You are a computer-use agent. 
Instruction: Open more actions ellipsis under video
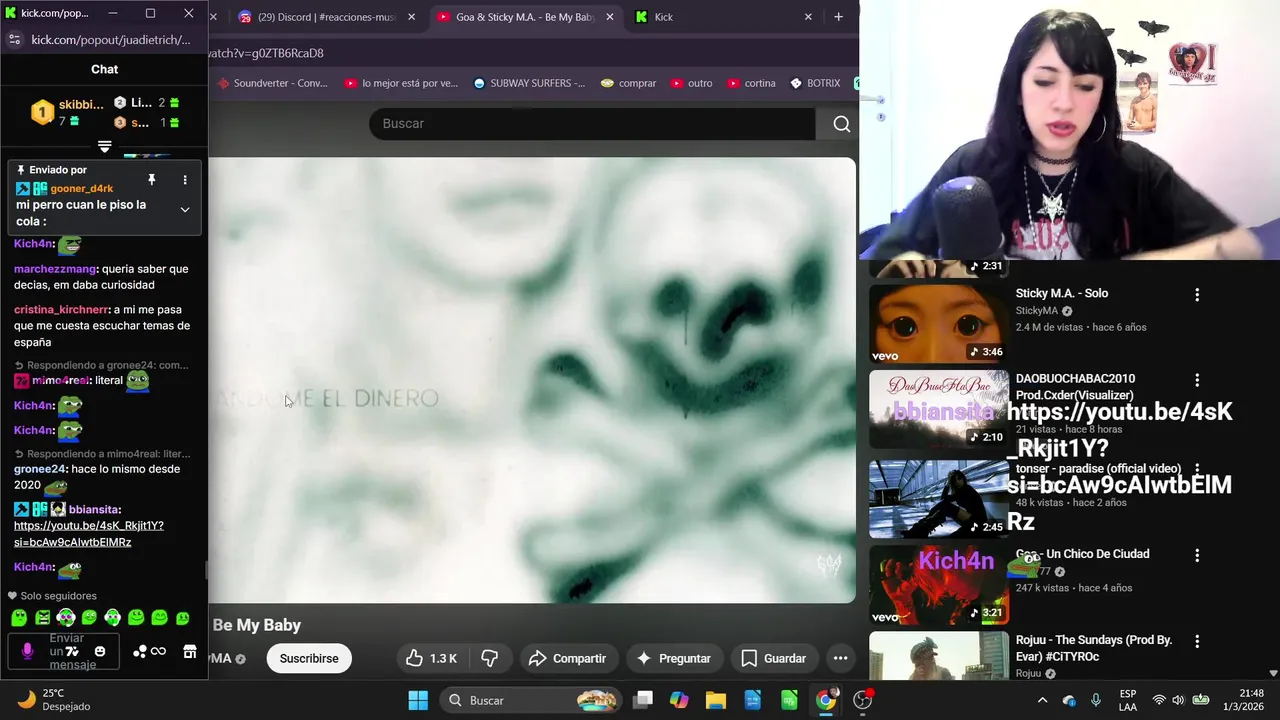tap(840, 658)
